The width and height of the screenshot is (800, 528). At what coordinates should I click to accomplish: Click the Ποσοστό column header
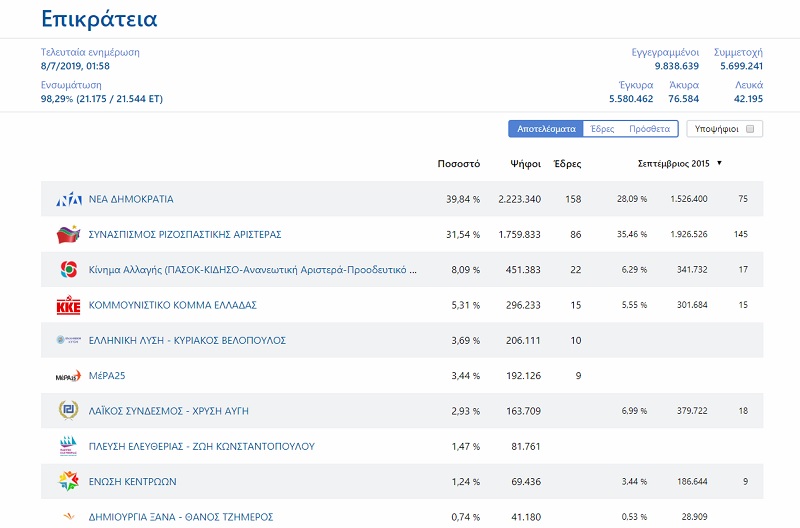coord(459,163)
